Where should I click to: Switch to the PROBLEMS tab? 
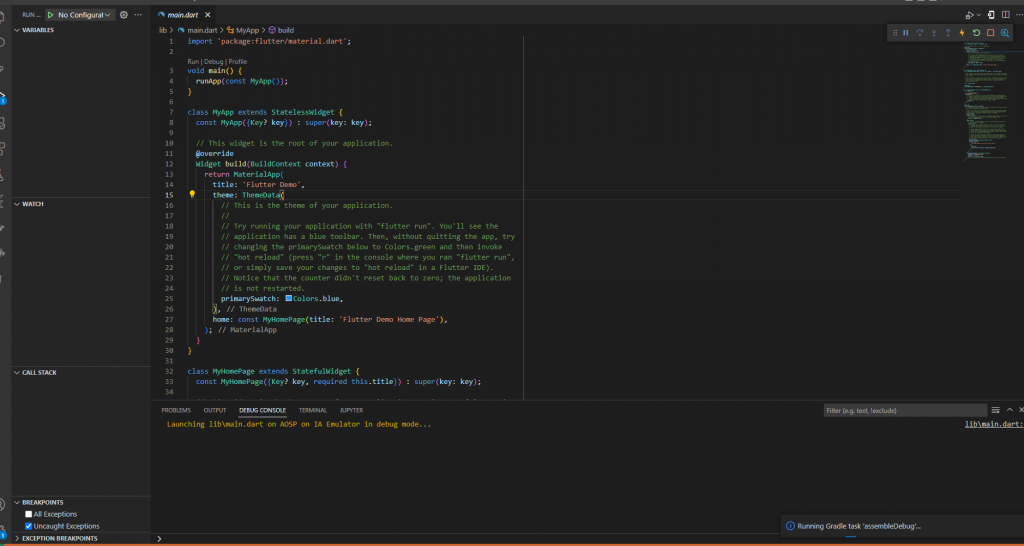(176, 410)
